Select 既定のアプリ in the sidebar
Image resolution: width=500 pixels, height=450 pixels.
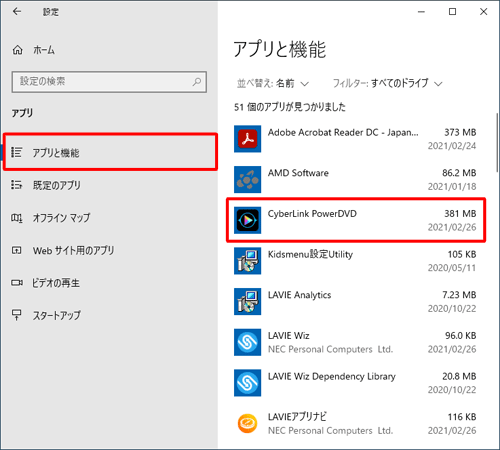tap(110, 185)
